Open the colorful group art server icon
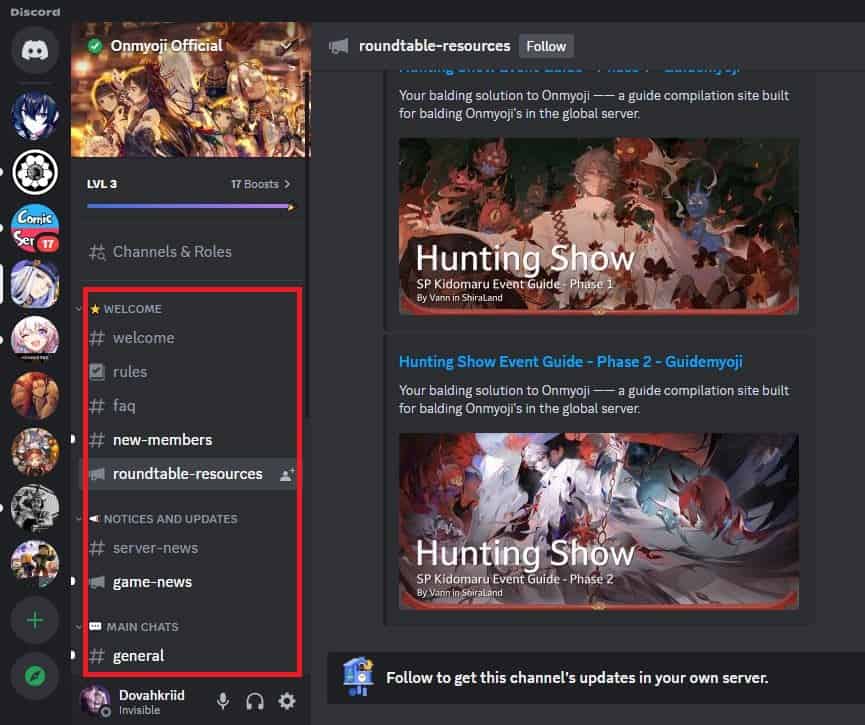 (35, 452)
